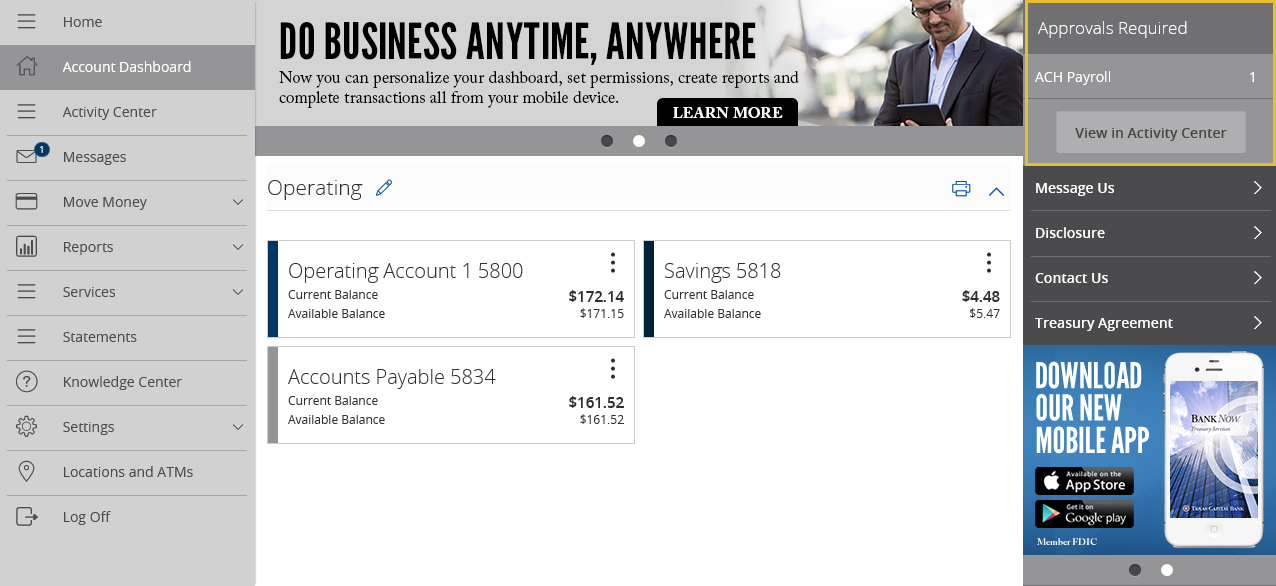Expand the Reports submenu

(x=126, y=247)
